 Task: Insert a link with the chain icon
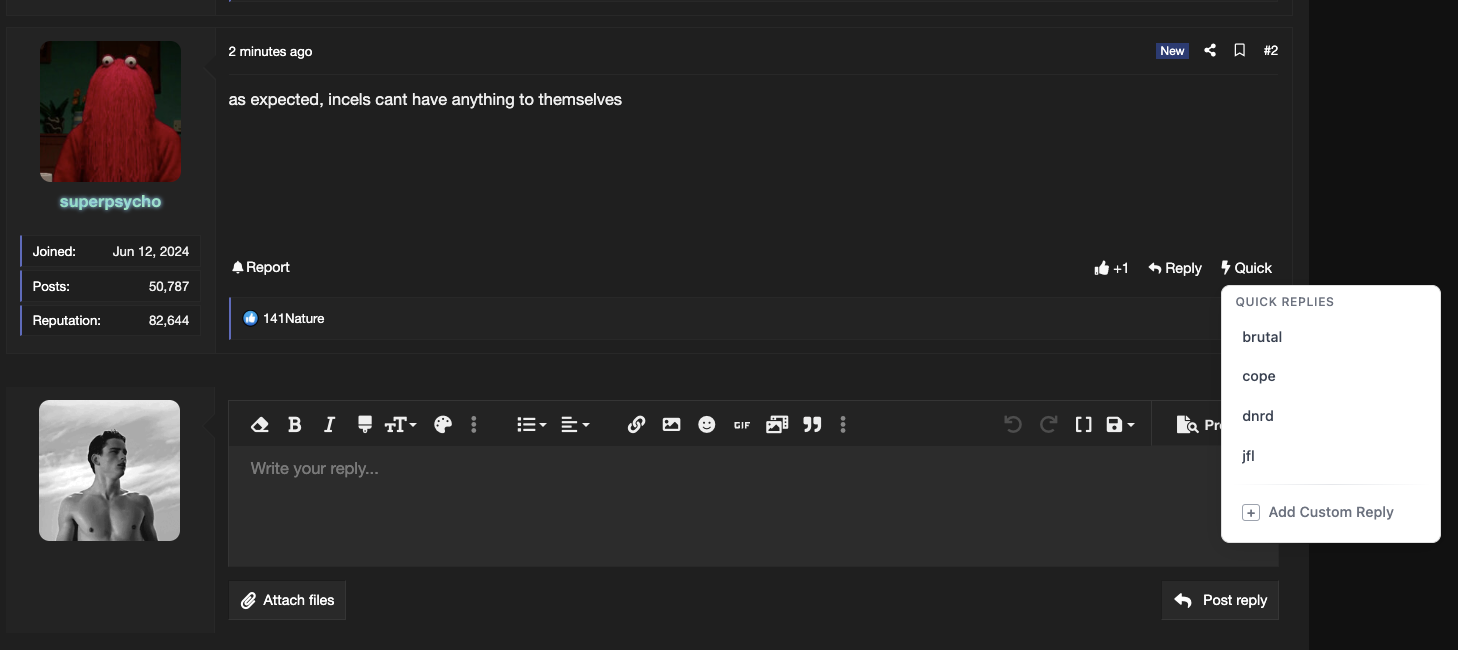coord(636,425)
